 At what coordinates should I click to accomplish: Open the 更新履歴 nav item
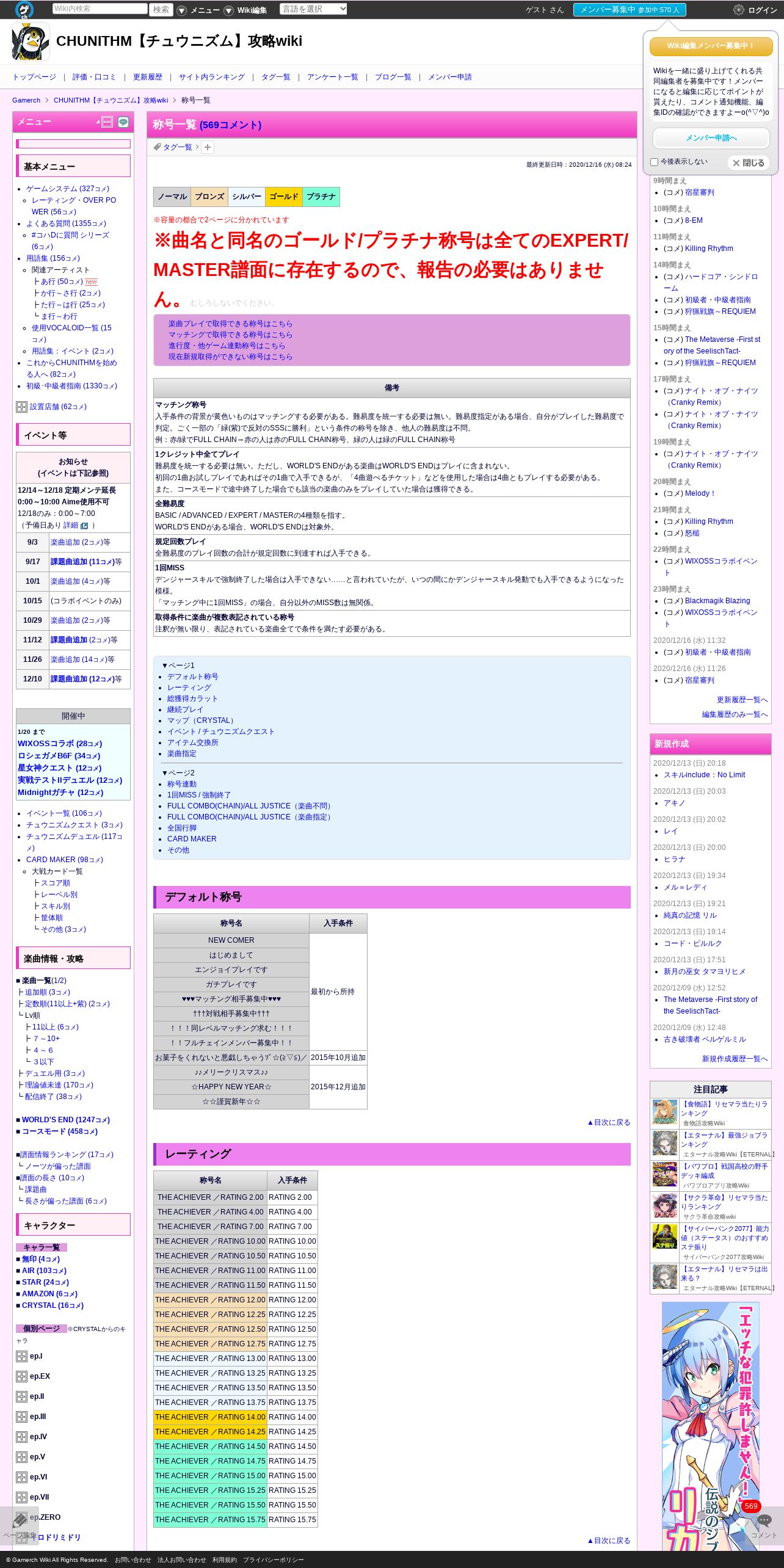148,77
